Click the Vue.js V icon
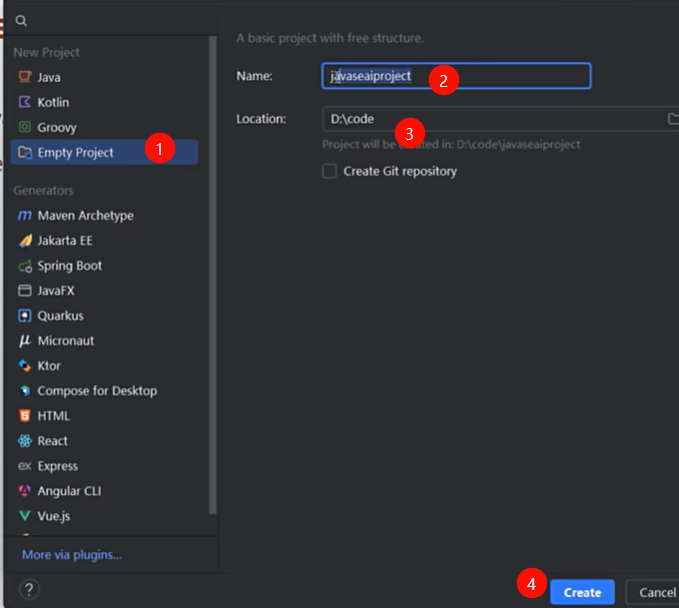 coord(25,516)
